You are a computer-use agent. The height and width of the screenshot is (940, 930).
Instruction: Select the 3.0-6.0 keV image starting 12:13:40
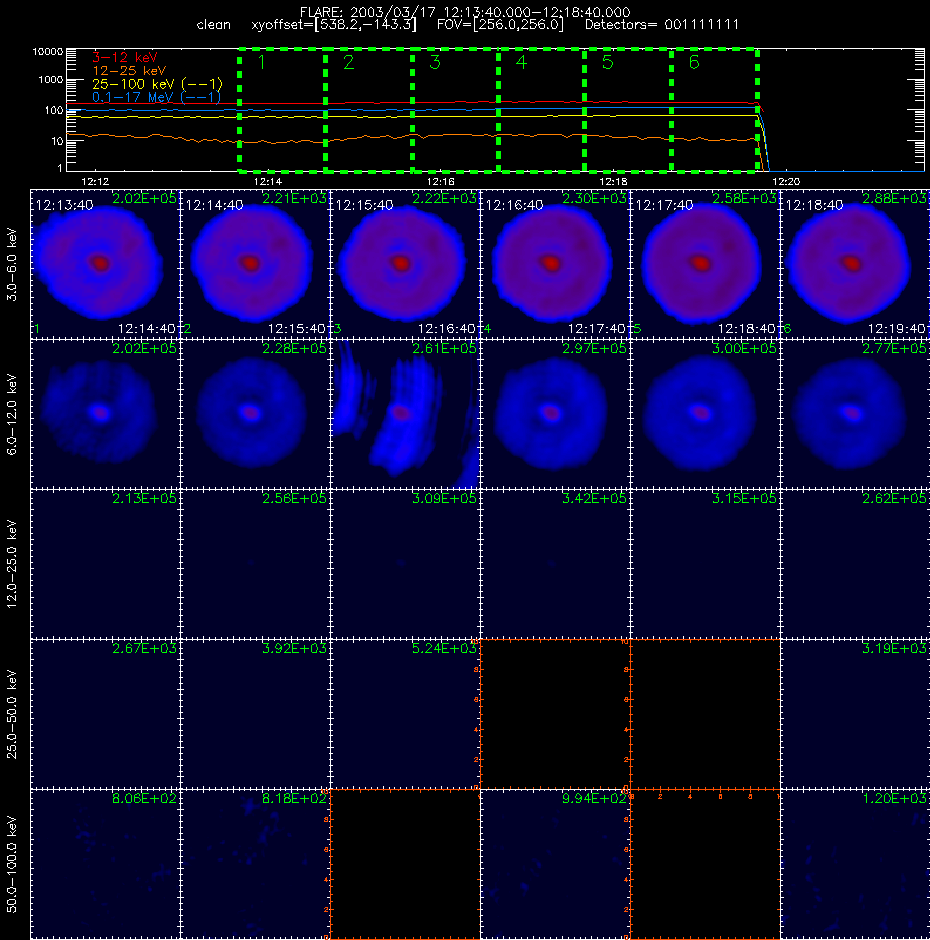(105, 264)
